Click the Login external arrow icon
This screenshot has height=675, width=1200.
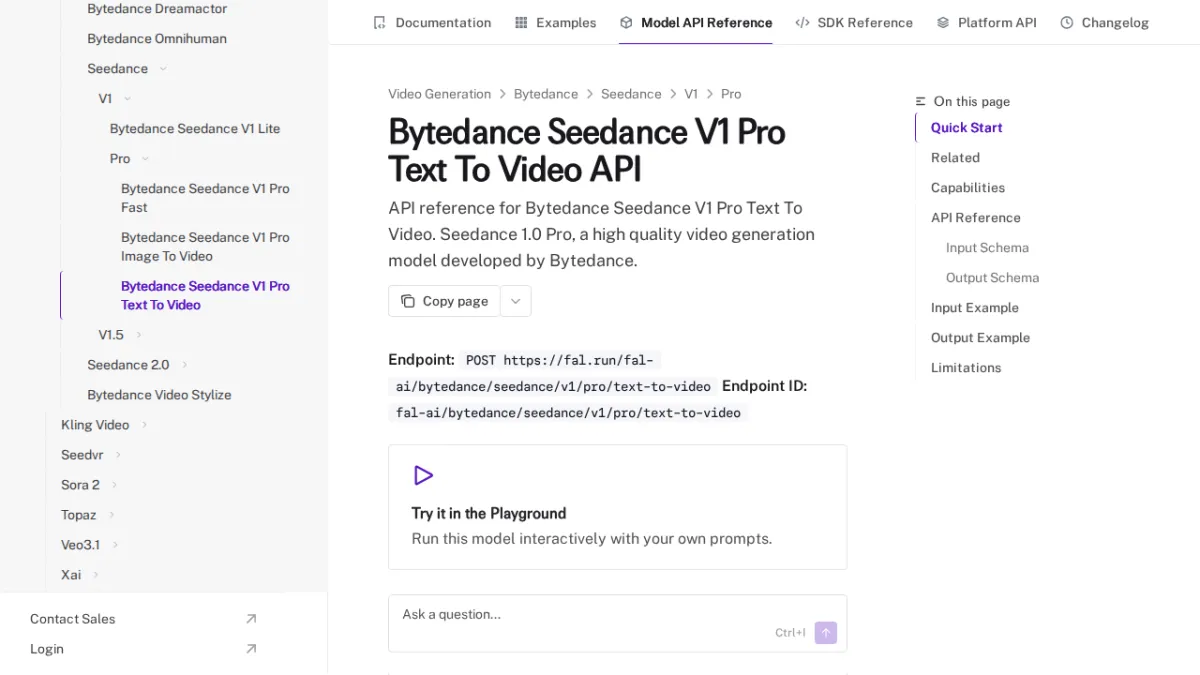coord(251,649)
